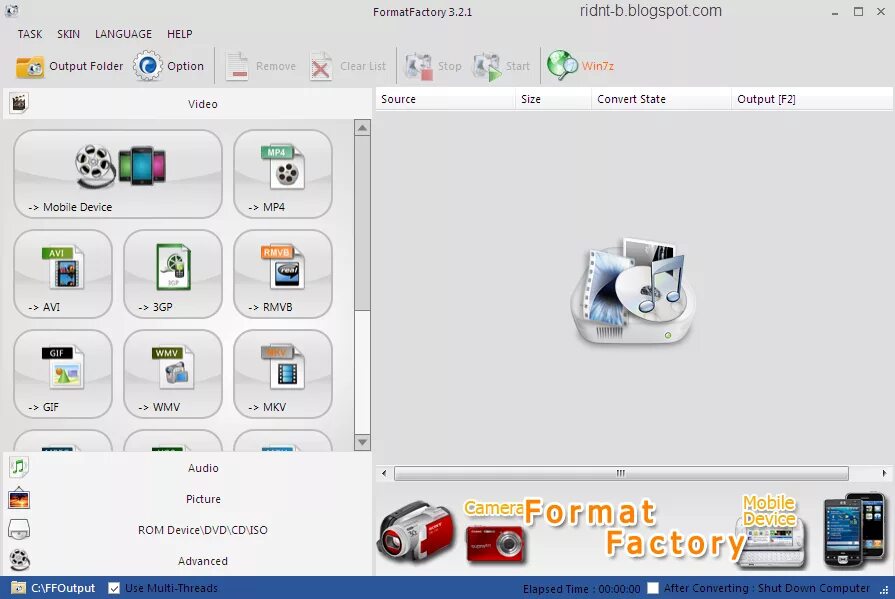Click the format list scroll down arrow
Image resolution: width=895 pixels, height=599 pixels.
(362, 442)
